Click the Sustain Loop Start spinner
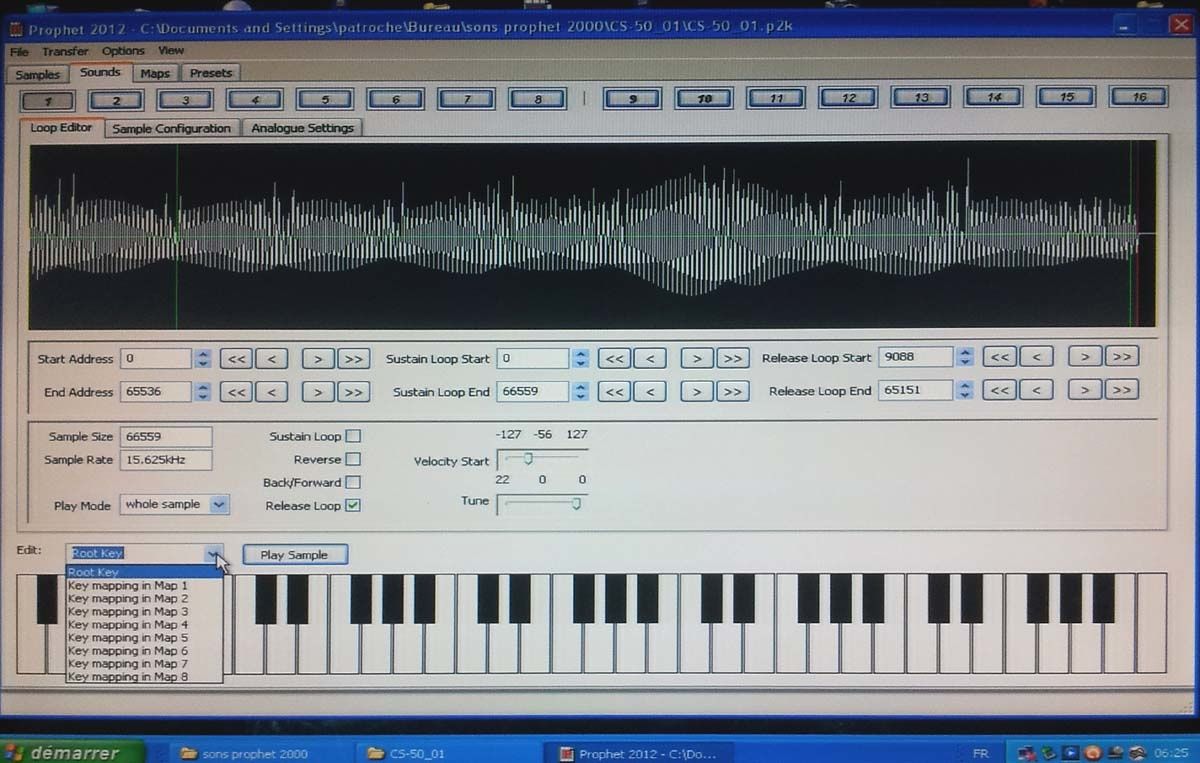The height and width of the screenshot is (763, 1200). coord(581,358)
